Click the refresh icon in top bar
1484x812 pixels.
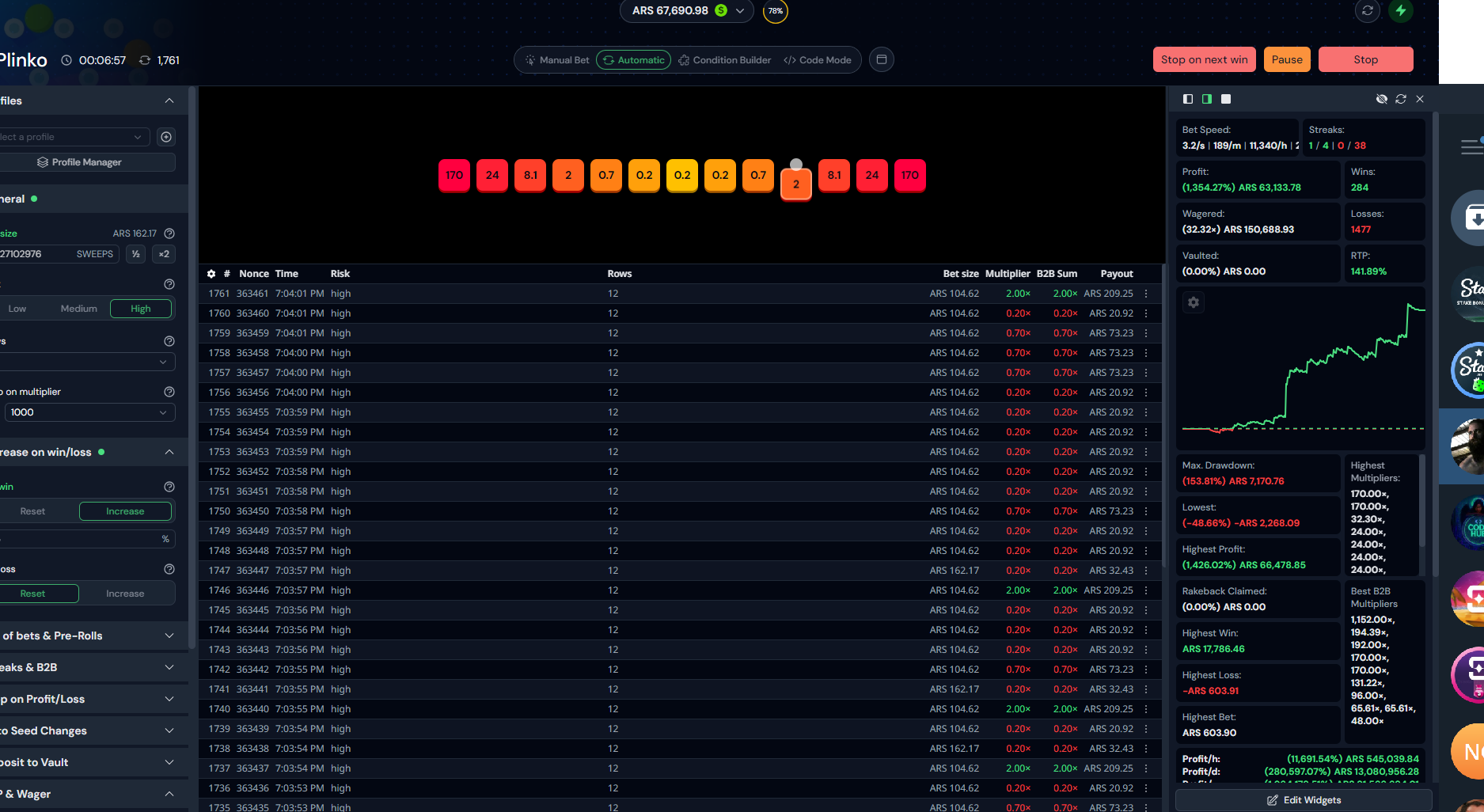pyautogui.click(x=1367, y=11)
